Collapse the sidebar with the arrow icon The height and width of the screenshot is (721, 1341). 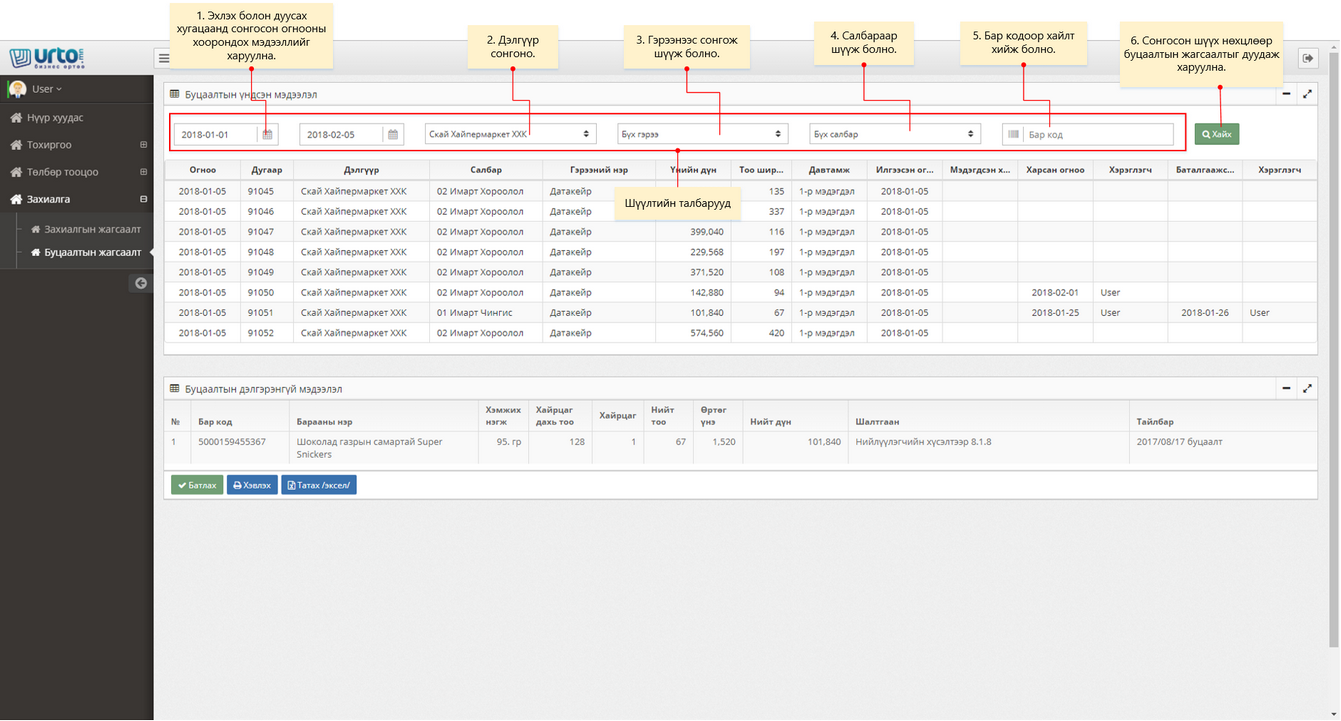tap(141, 283)
